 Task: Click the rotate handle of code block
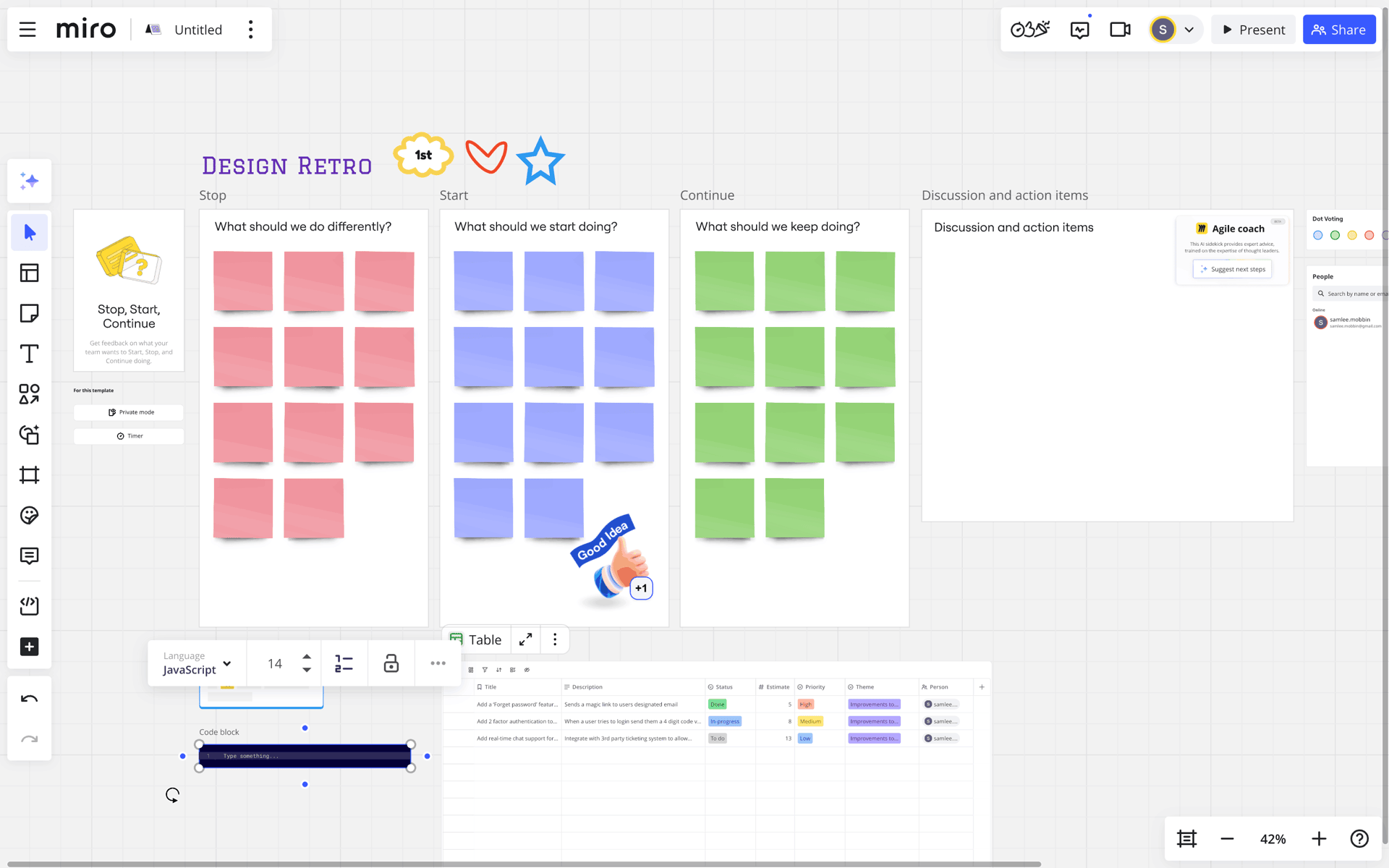(172, 795)
